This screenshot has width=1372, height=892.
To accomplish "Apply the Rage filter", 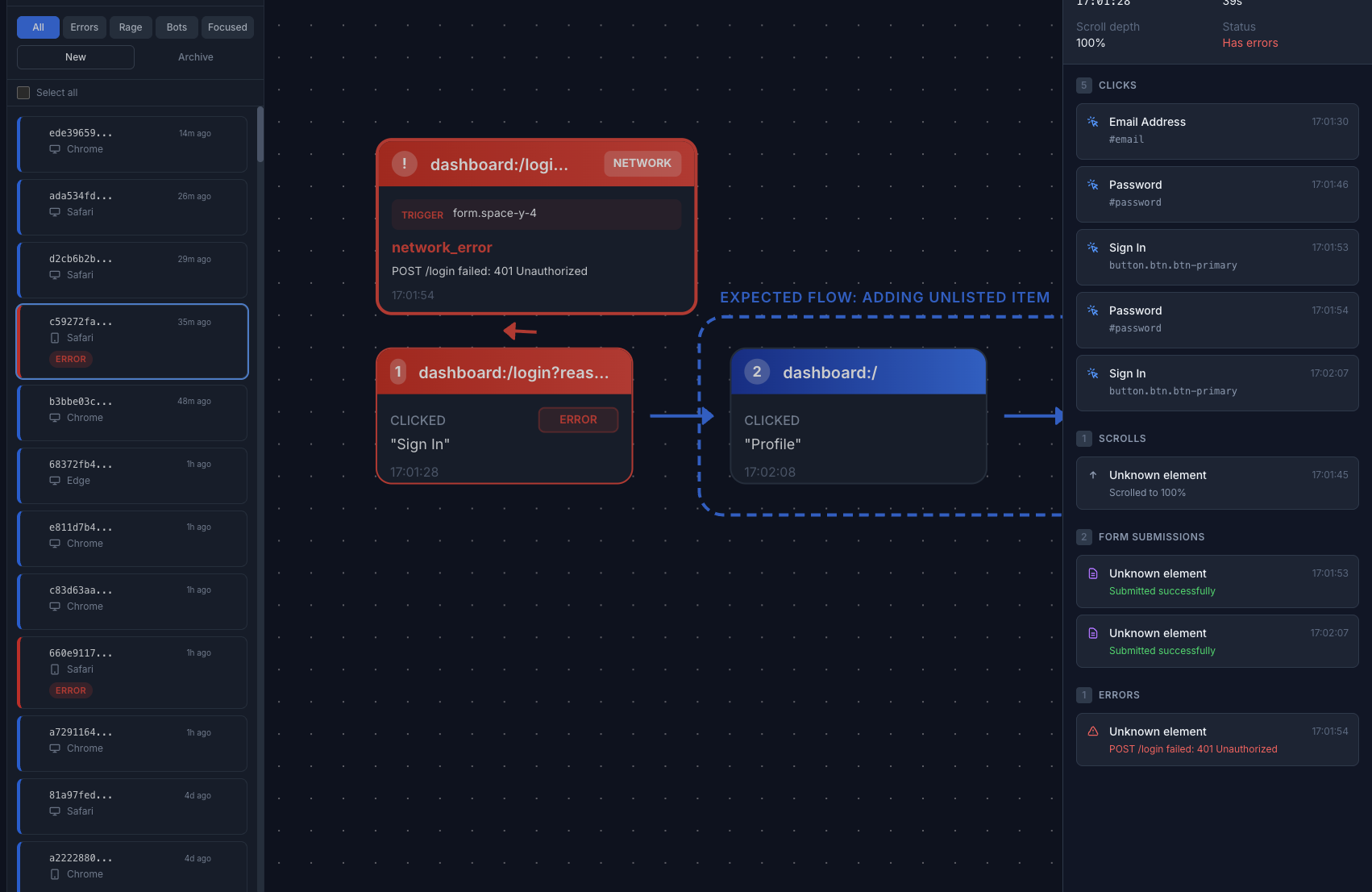I will tap(131, 27).
